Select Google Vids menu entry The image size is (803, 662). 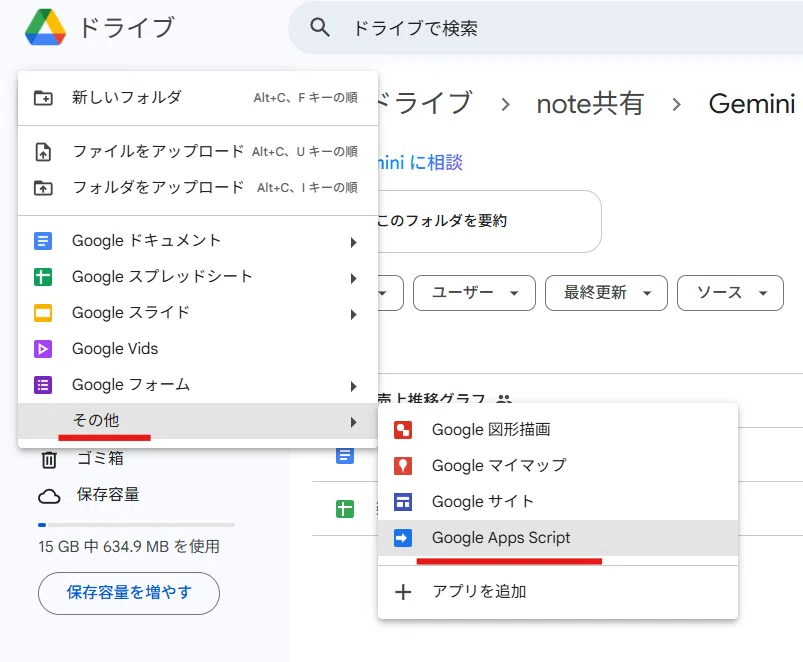tap(198, 349)
